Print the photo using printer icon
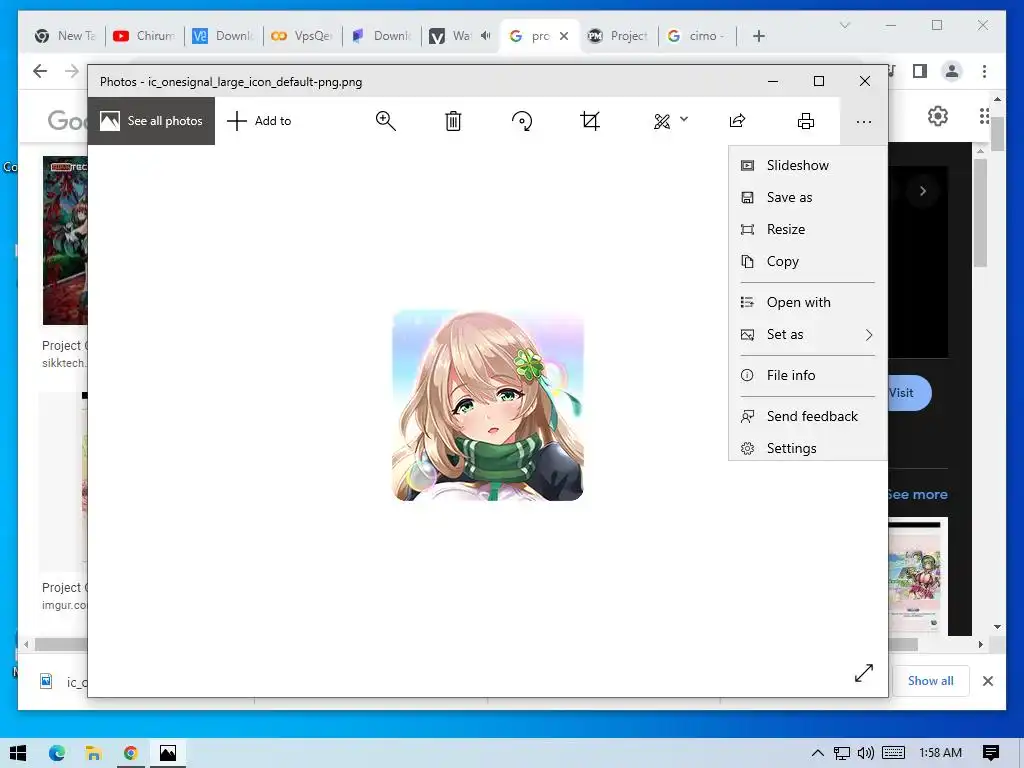 pos(806,121)
